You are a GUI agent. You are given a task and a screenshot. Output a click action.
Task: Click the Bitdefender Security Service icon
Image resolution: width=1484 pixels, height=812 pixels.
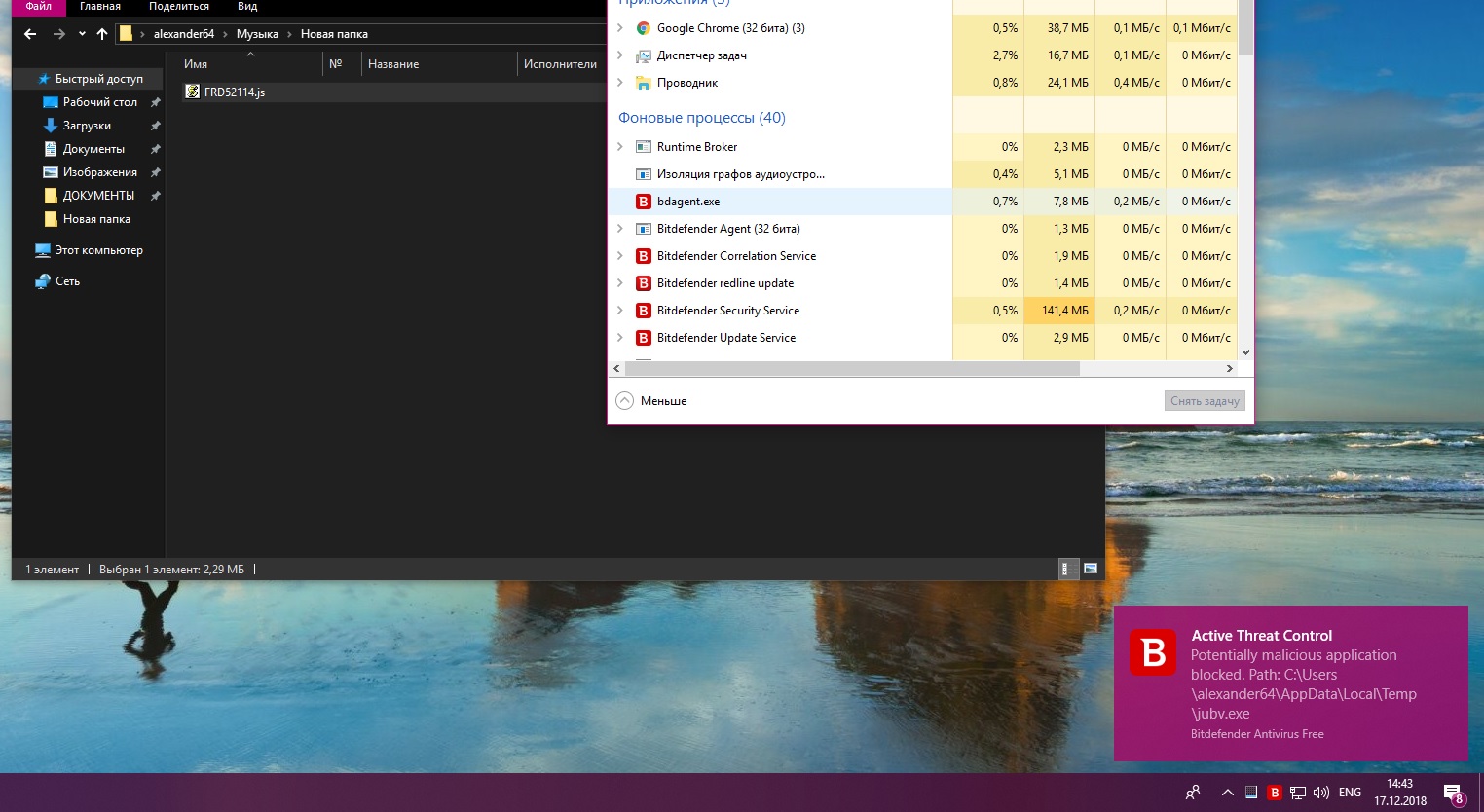pyautogui.click(x=643, y=311)
